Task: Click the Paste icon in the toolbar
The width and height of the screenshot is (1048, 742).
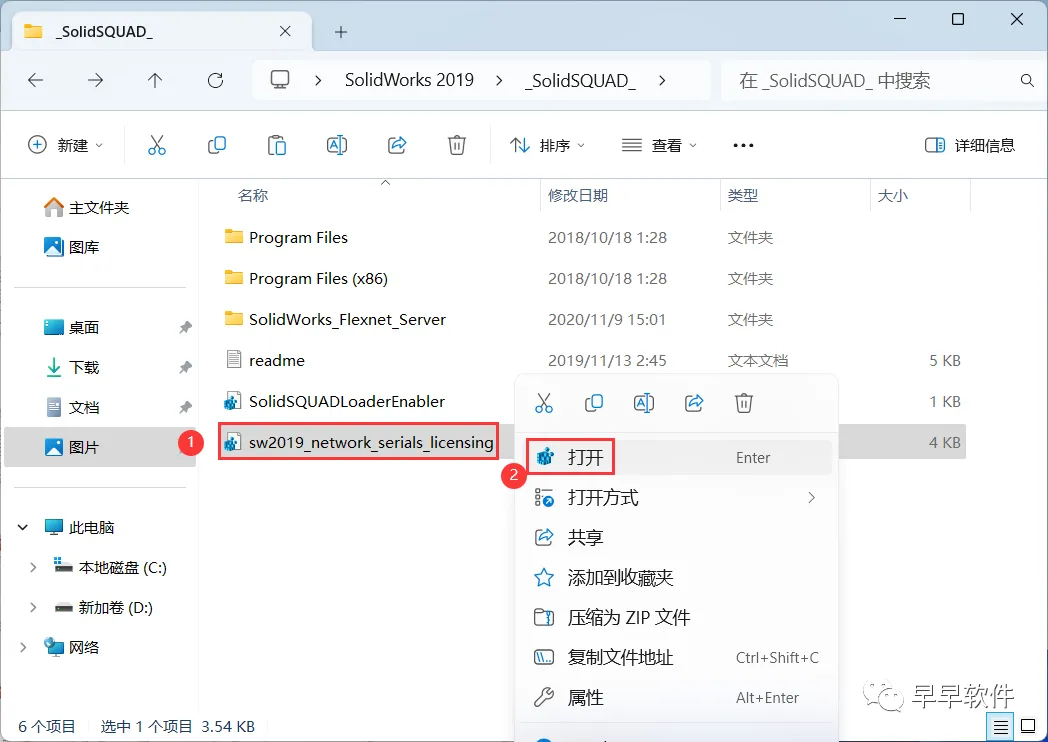Action: (x=277, y=145)
